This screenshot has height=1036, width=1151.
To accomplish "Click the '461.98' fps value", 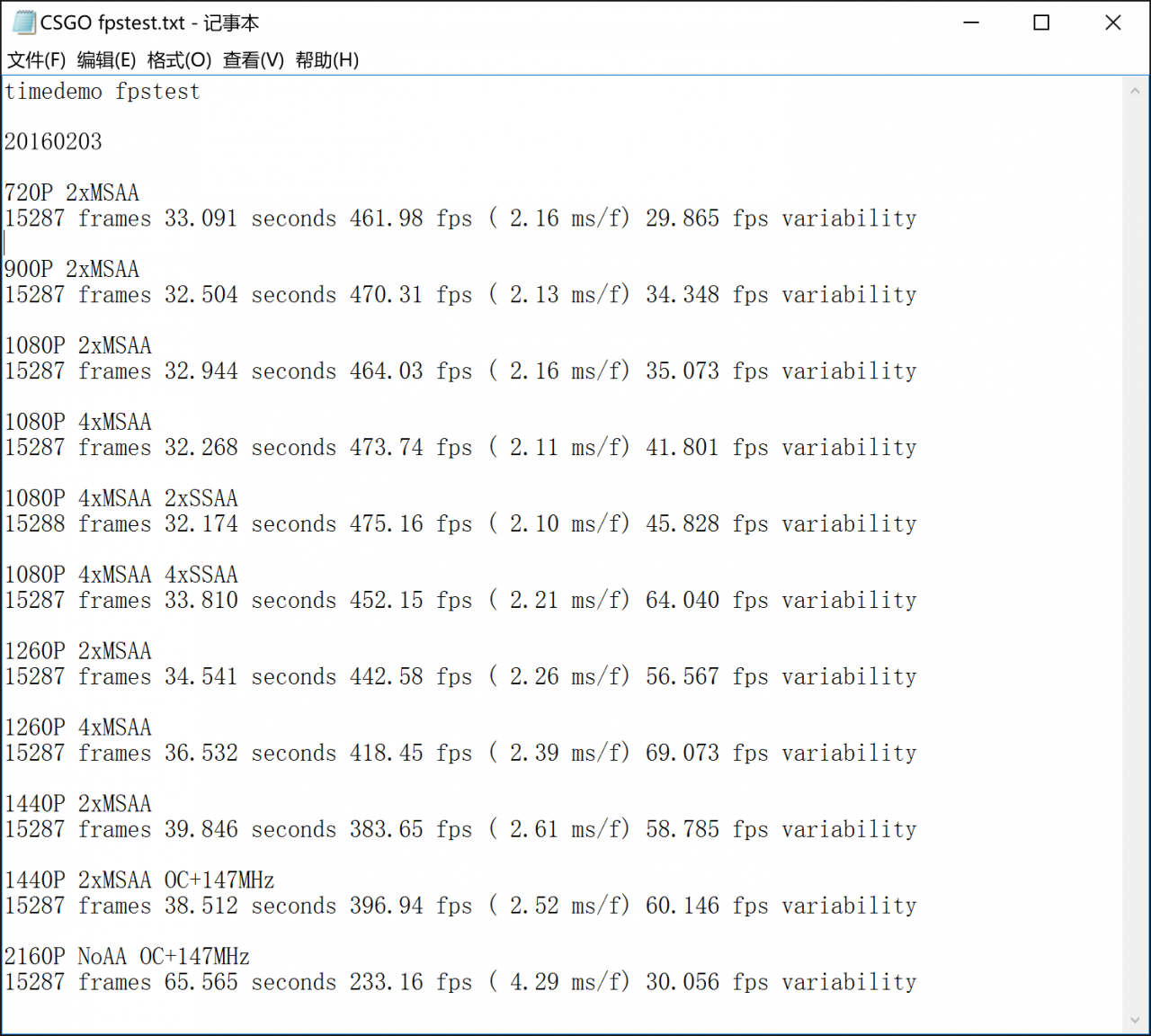I will [386, 219].
